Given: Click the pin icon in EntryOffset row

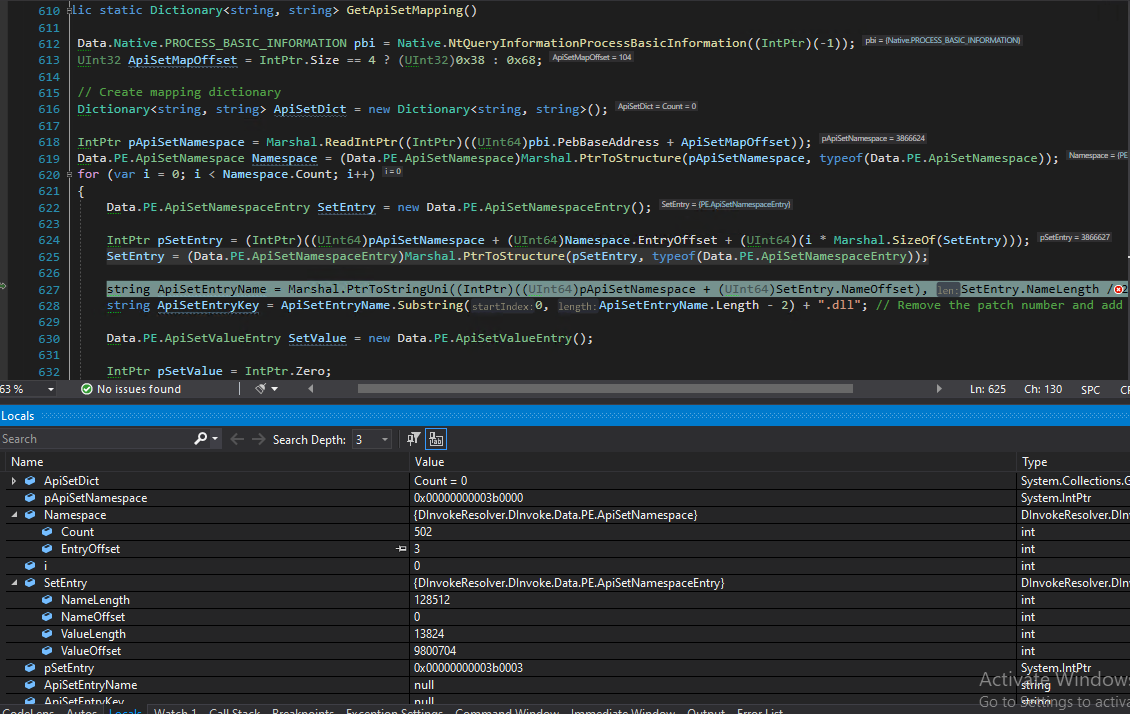Looking at the screenshot, I should [401, 549].
